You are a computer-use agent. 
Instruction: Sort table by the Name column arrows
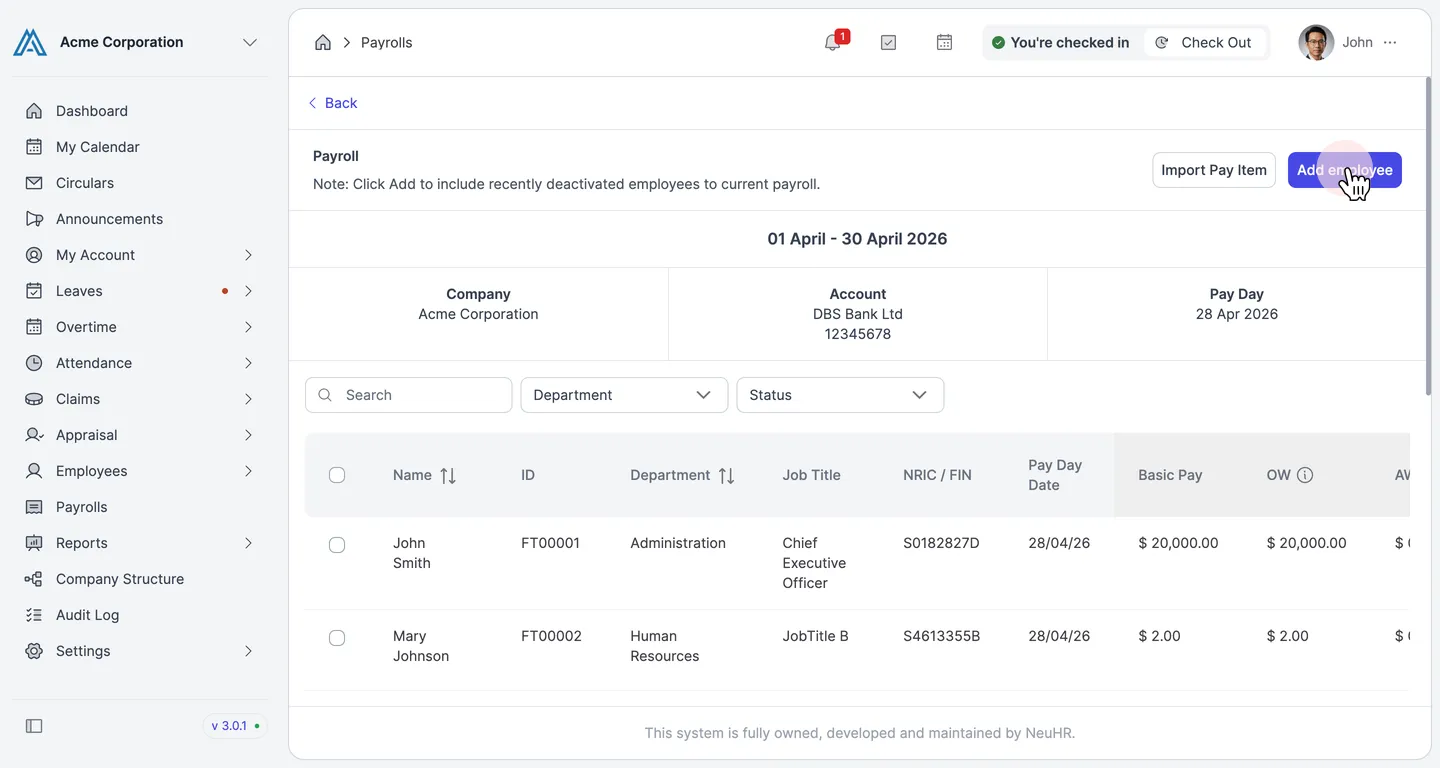point(448,476)
